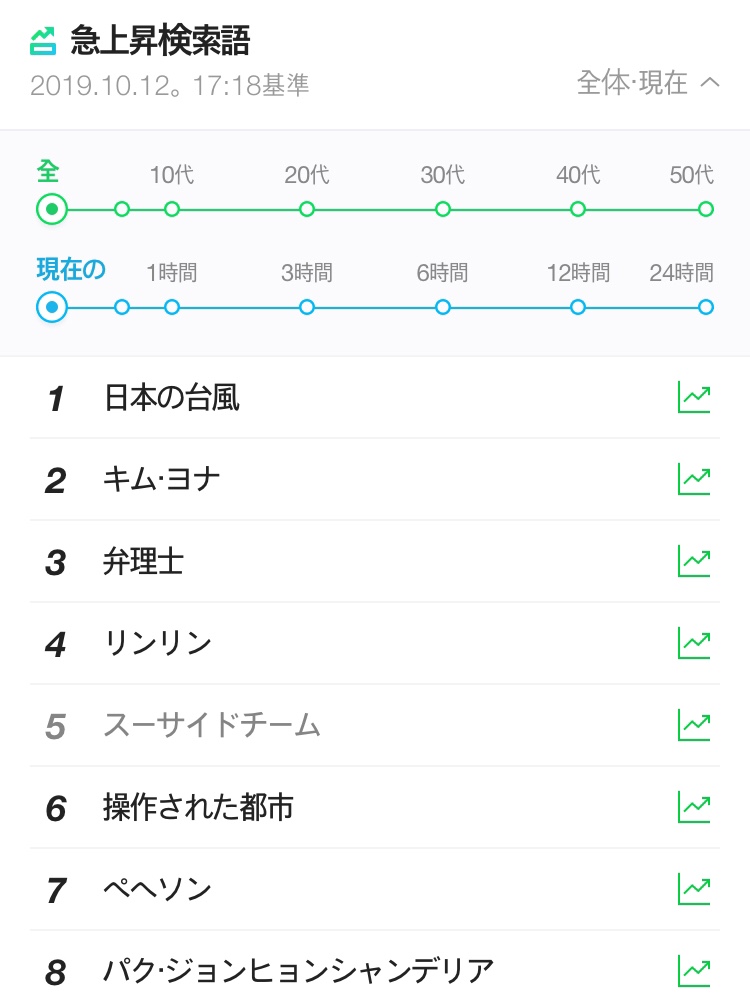
Task: Select the 10代 age group point
Action: (172, 209)
